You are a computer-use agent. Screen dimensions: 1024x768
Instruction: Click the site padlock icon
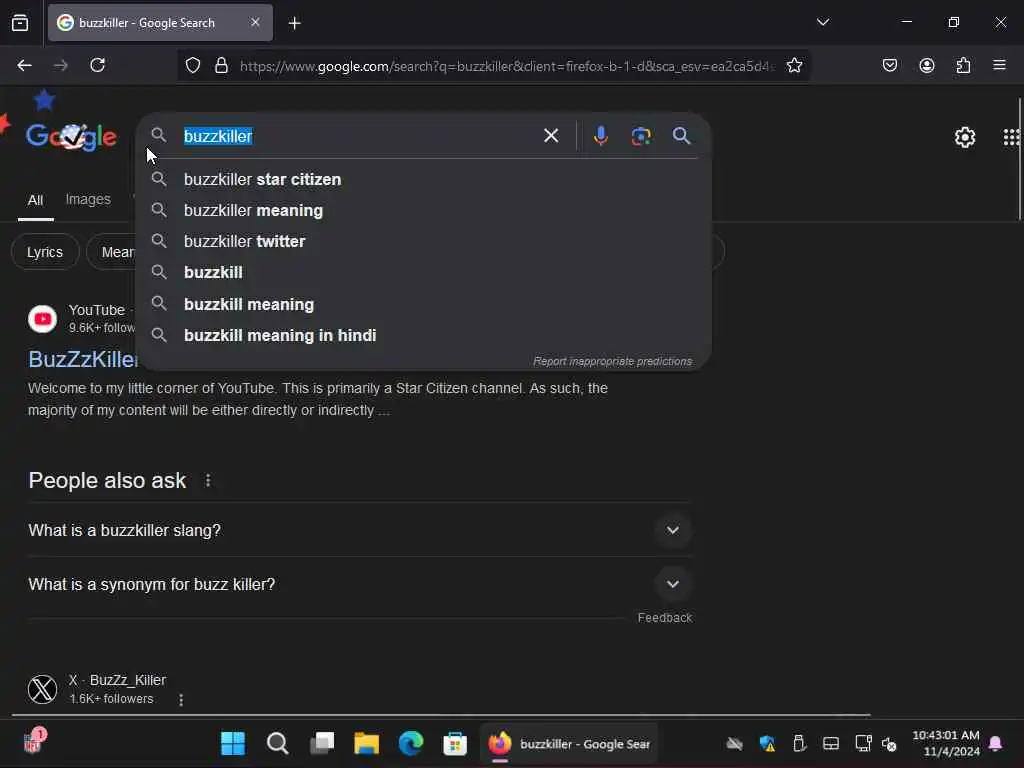[x=221, y=65]
